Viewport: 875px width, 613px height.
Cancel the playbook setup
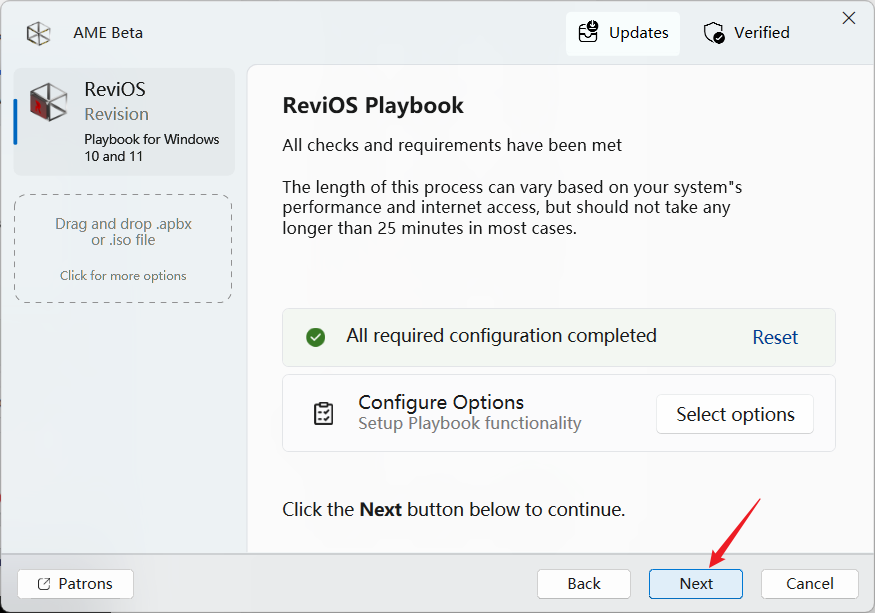pyautogui.click(x=810, y=584)
